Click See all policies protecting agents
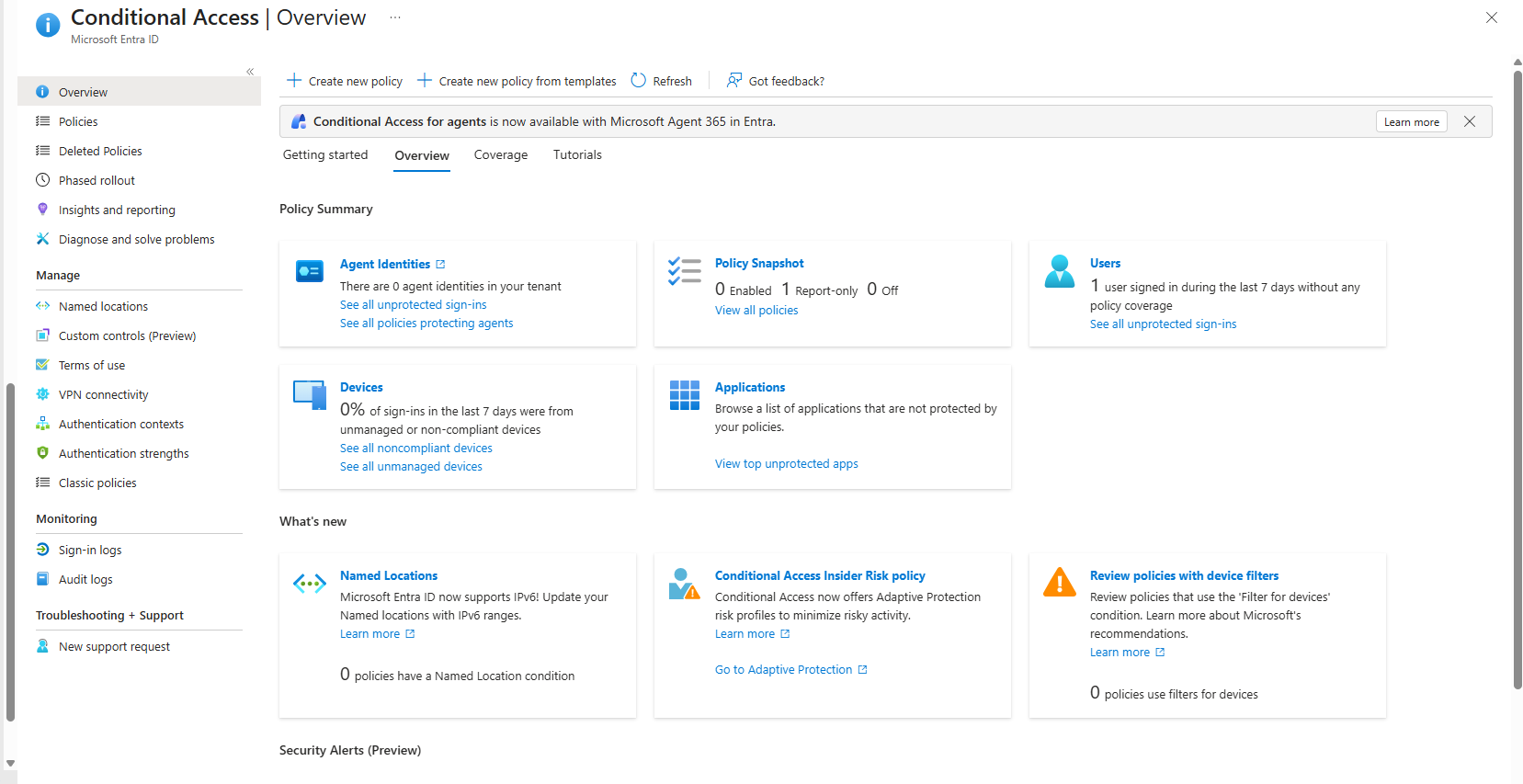Screen dimensions: 1523x784 (426, 323)
